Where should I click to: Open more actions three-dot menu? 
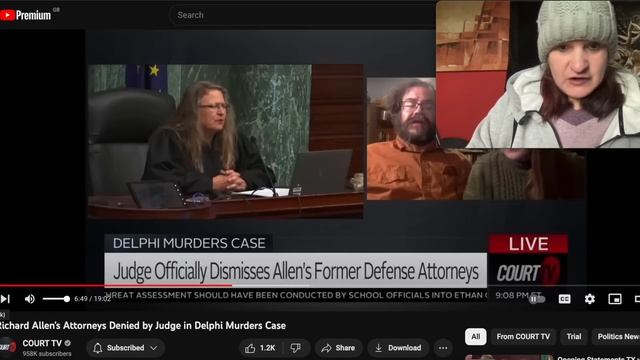click(x=443, y=348)
